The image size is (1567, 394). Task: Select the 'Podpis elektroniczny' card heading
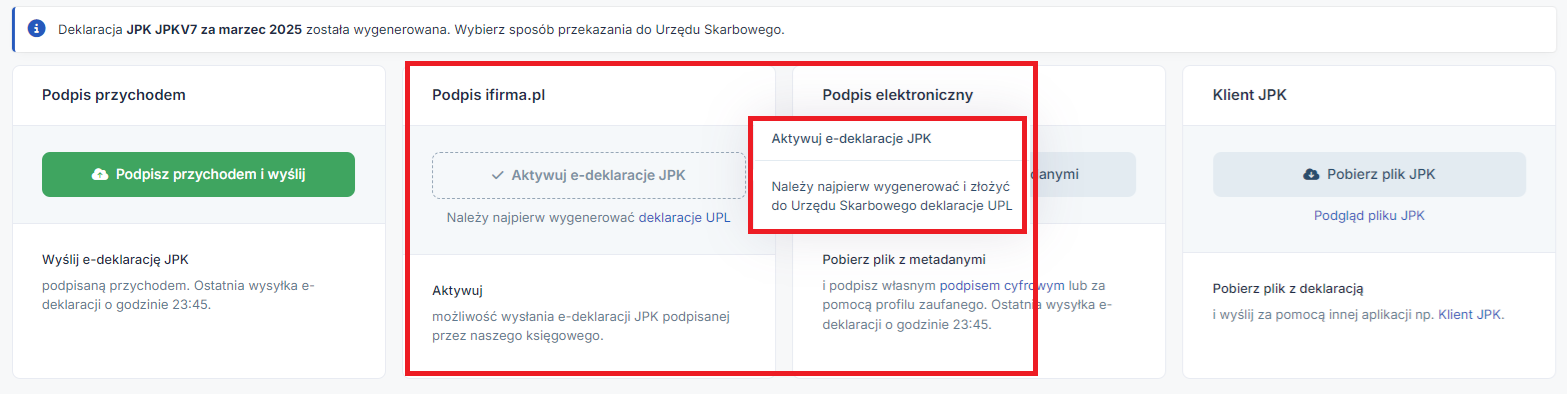(x=898, y=95)
